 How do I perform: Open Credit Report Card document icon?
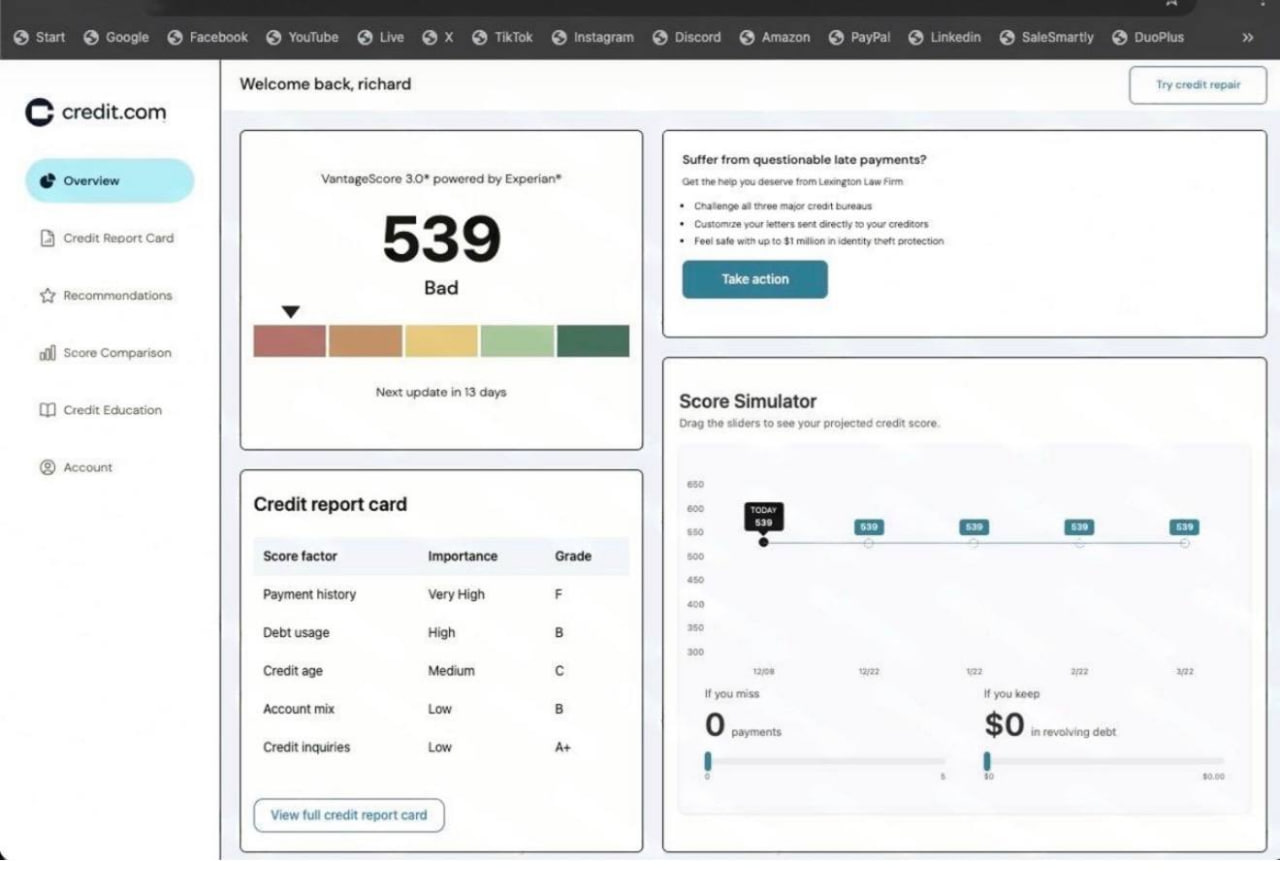(x=47, y=238)
